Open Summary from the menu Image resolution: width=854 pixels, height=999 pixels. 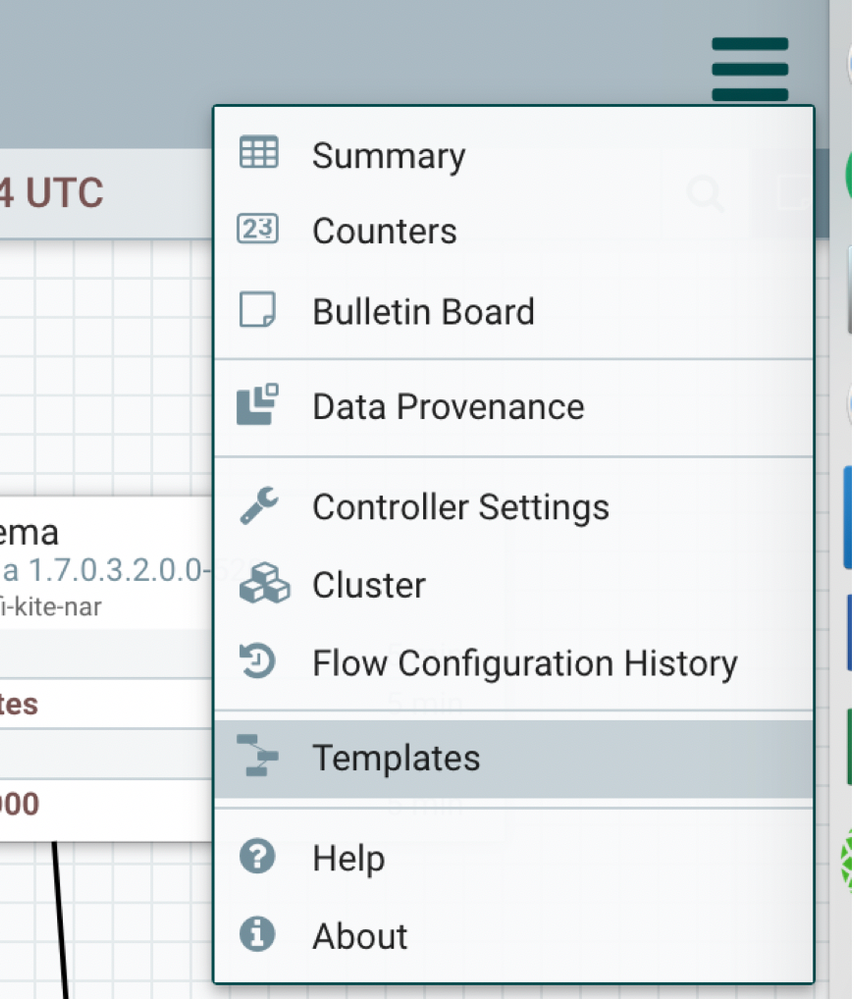(388, 156)
